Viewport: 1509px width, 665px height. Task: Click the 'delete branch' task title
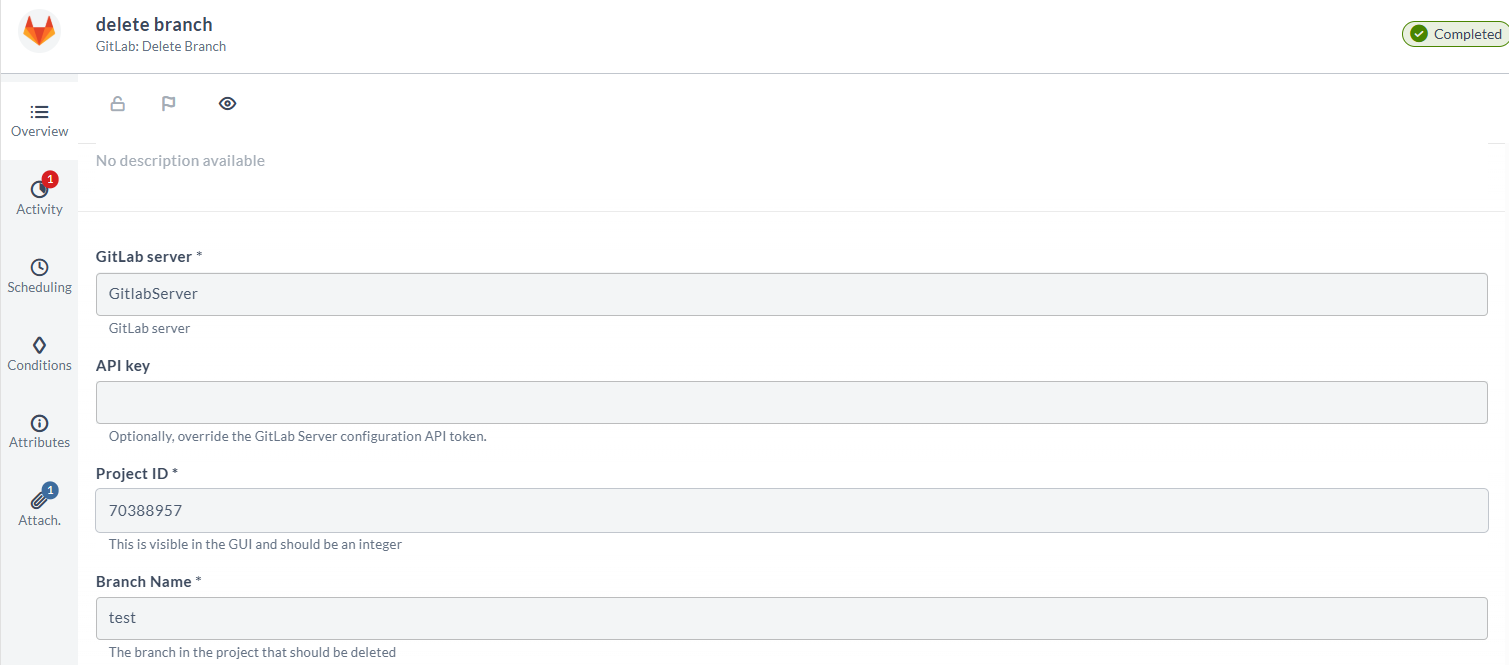tap(154, 25)
